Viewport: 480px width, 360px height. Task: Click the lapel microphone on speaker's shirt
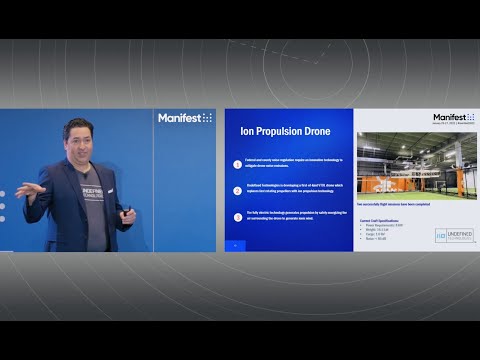pyautogui.click(x=85, y=175)
